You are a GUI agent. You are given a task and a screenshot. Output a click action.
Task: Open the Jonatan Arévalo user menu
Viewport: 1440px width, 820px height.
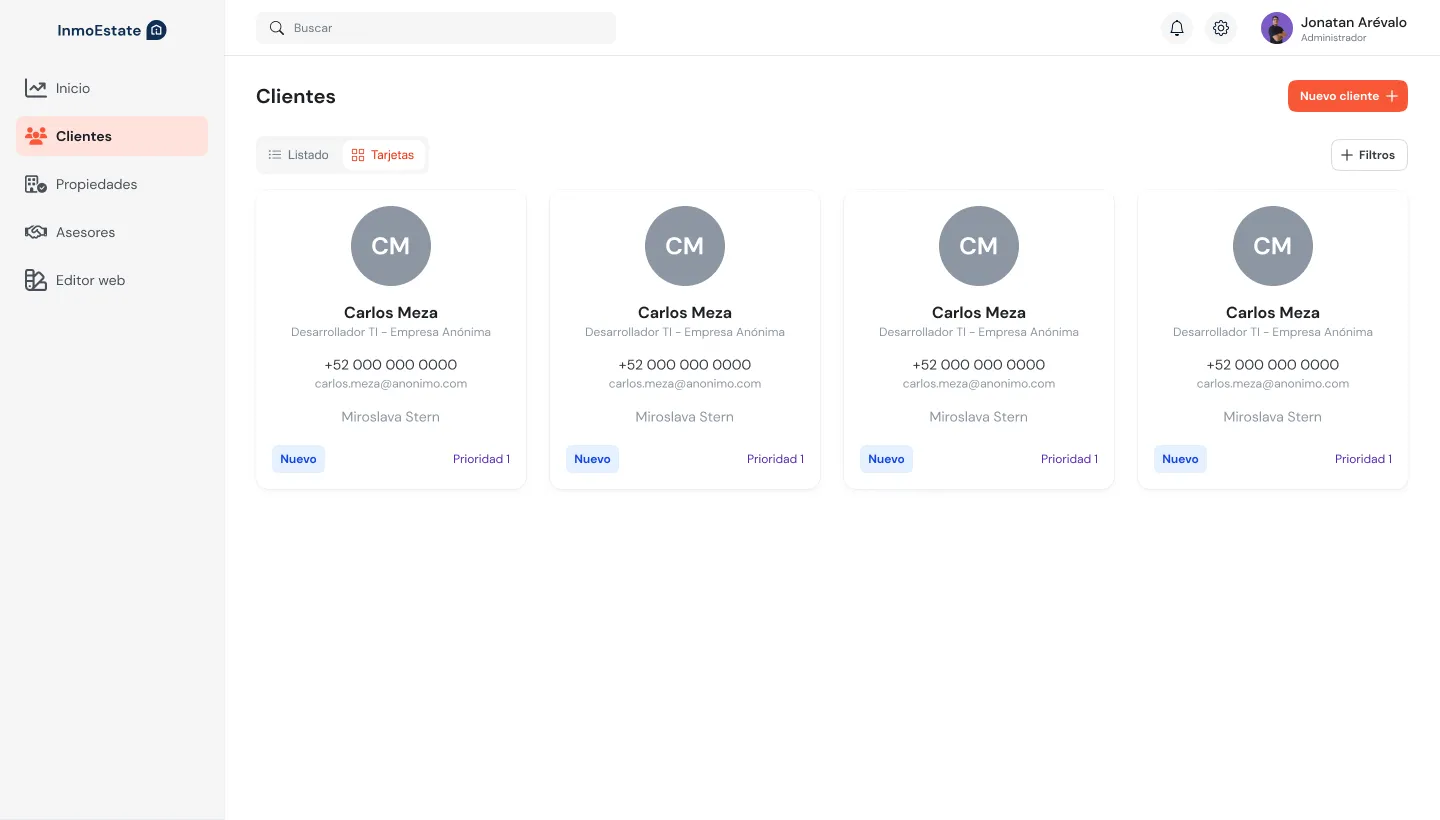pyautogui.click(x=1353, y=28)
